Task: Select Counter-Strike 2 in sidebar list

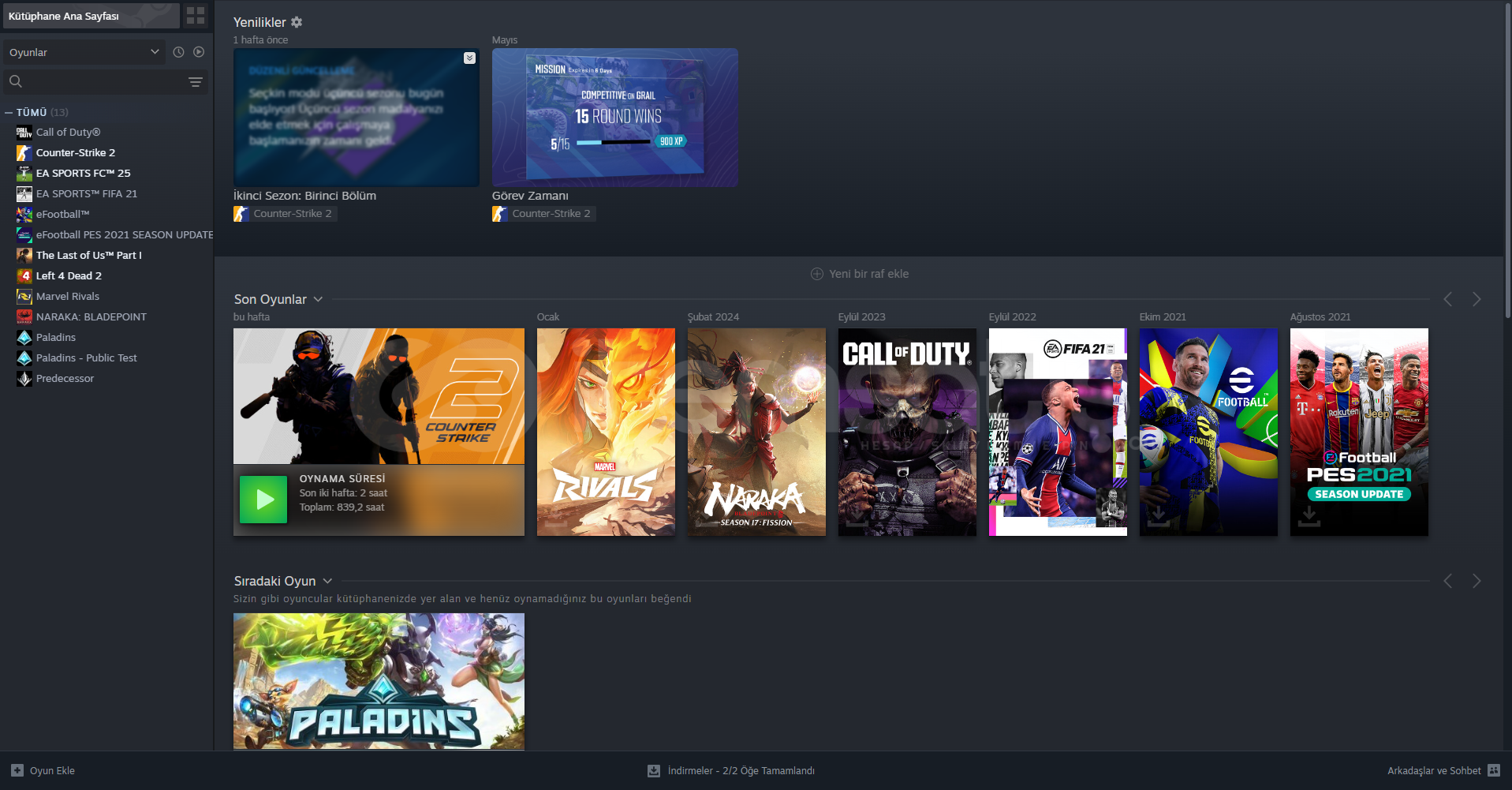Action: (x=75, y=152)
